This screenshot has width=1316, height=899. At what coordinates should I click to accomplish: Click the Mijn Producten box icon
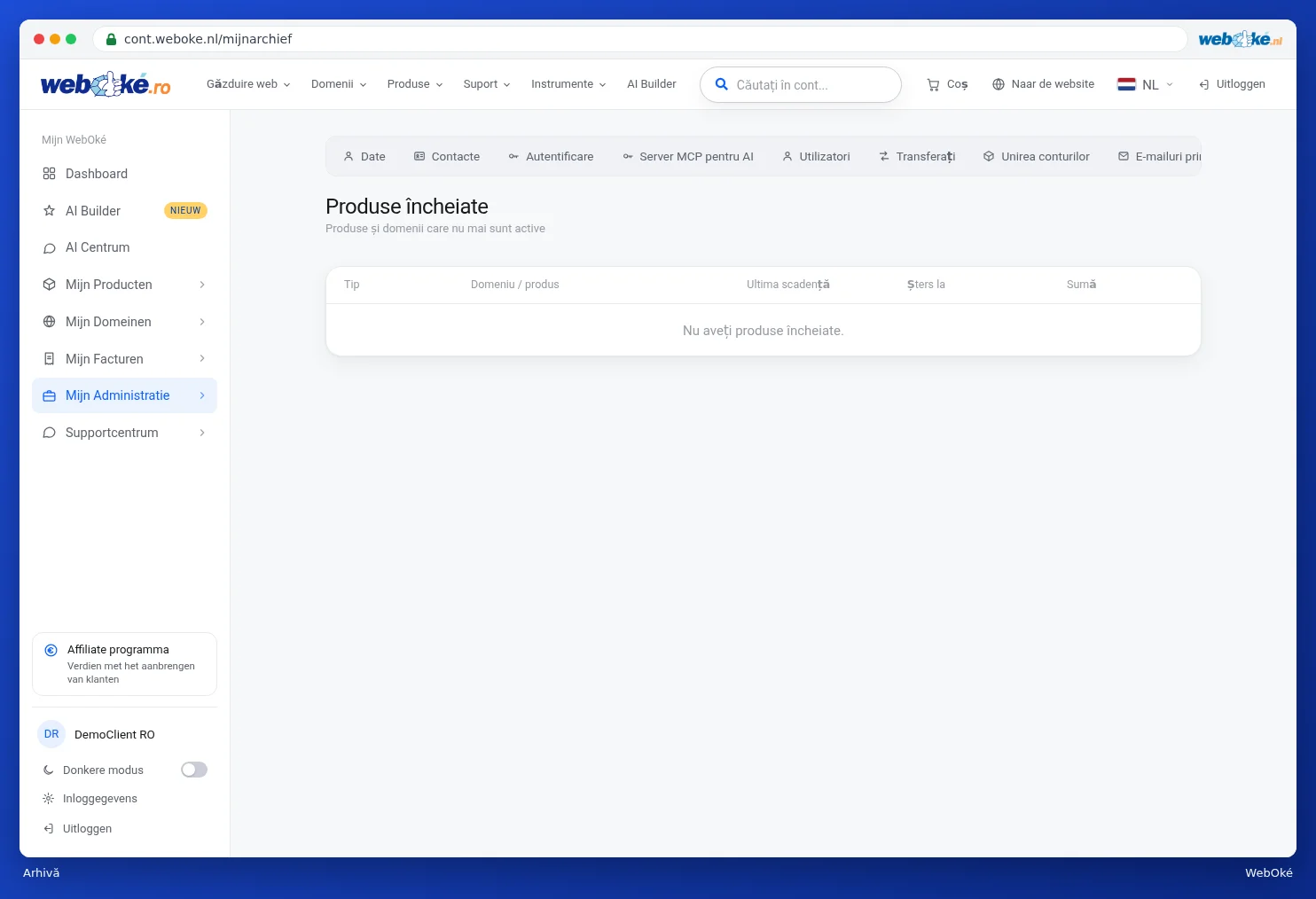coord(50,285)
